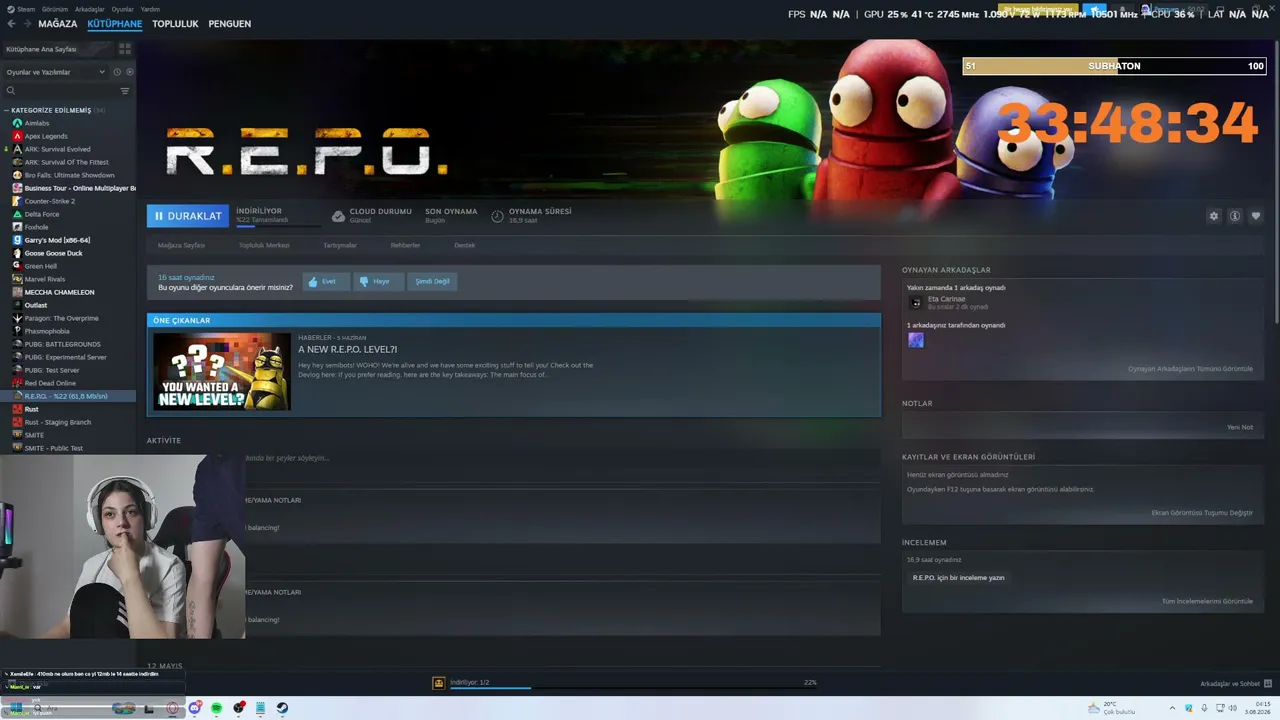Open the Oyunlar ve Yazılımlar dropdown
The height and width of the screenshot is (720, 1280).
click(x=56, y=72)
